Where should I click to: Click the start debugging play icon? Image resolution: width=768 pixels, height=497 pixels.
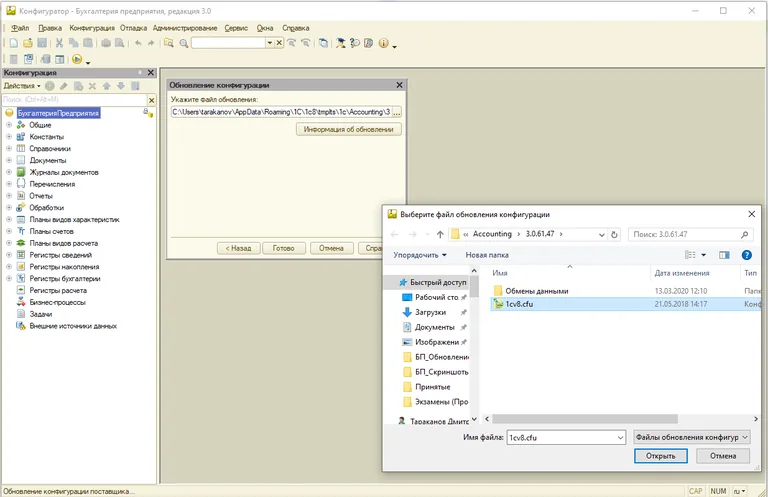point(77,60)
